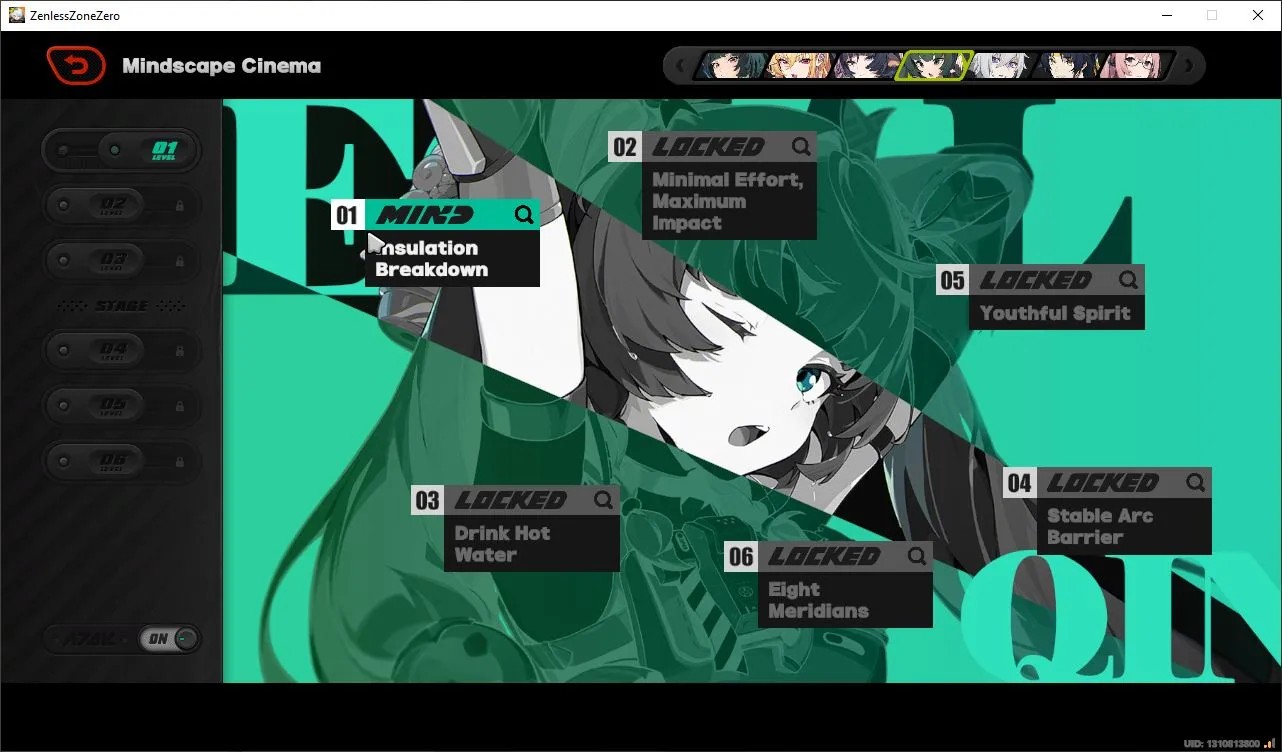Inspect Drink Hot Water with its magnifier
The image size is (1282, 752).
click(x=604, y=500)
